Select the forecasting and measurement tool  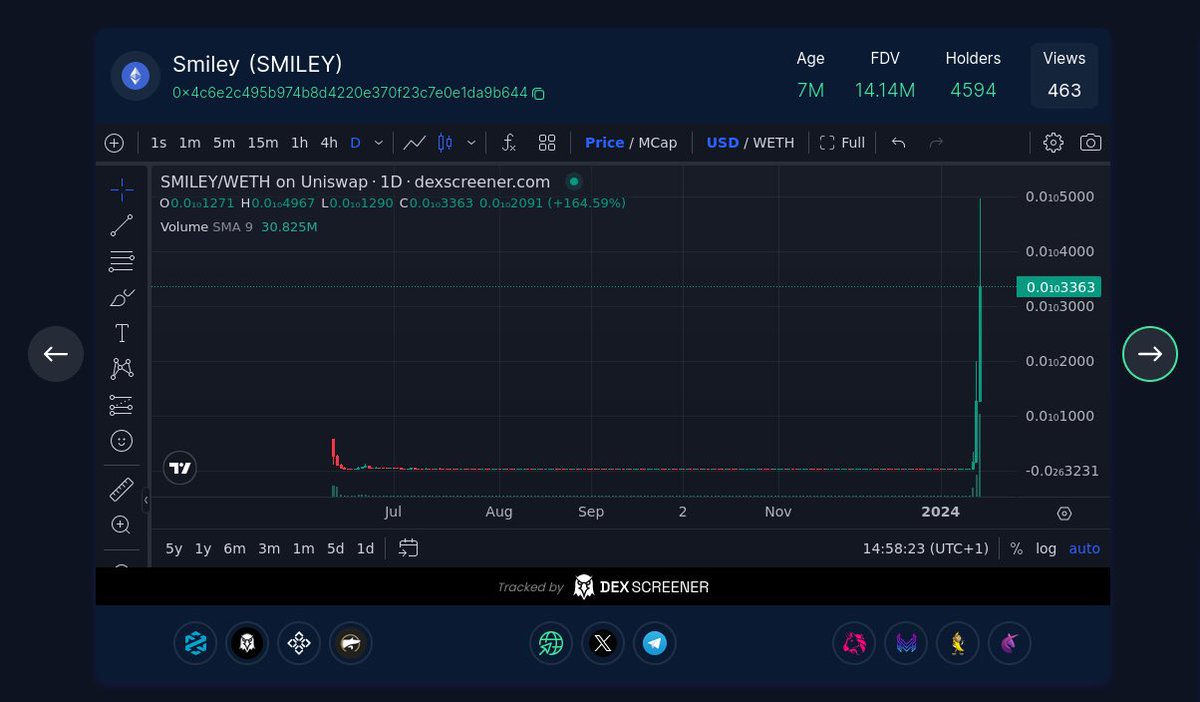tap(122, 405)
